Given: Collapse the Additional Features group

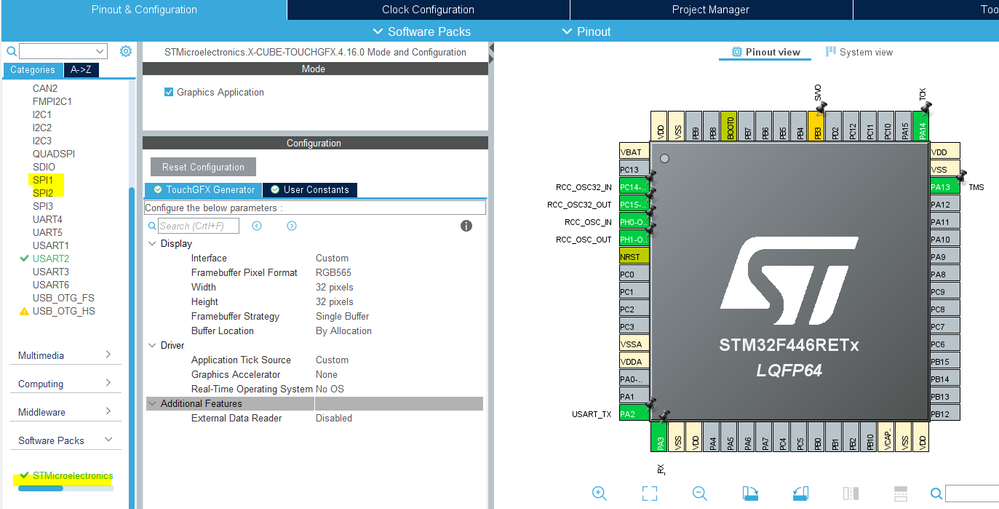Looking at the screenshot, I should [x=152, y=403].
